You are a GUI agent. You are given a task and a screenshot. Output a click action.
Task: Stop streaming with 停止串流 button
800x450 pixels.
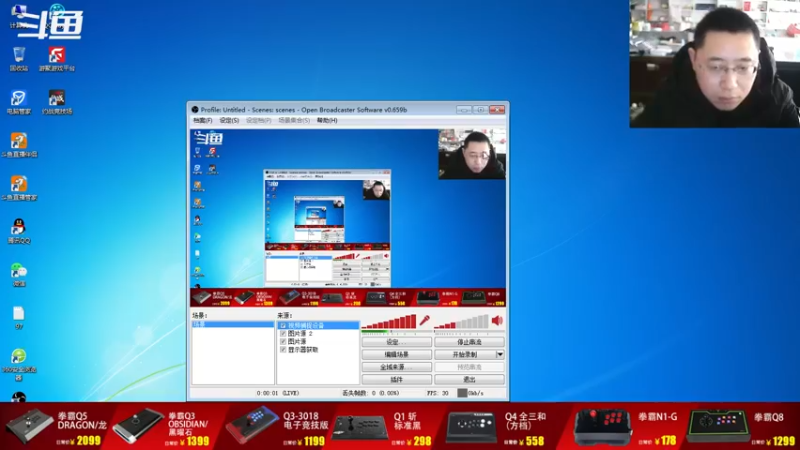pyautogui.click(x=469, y=342)
